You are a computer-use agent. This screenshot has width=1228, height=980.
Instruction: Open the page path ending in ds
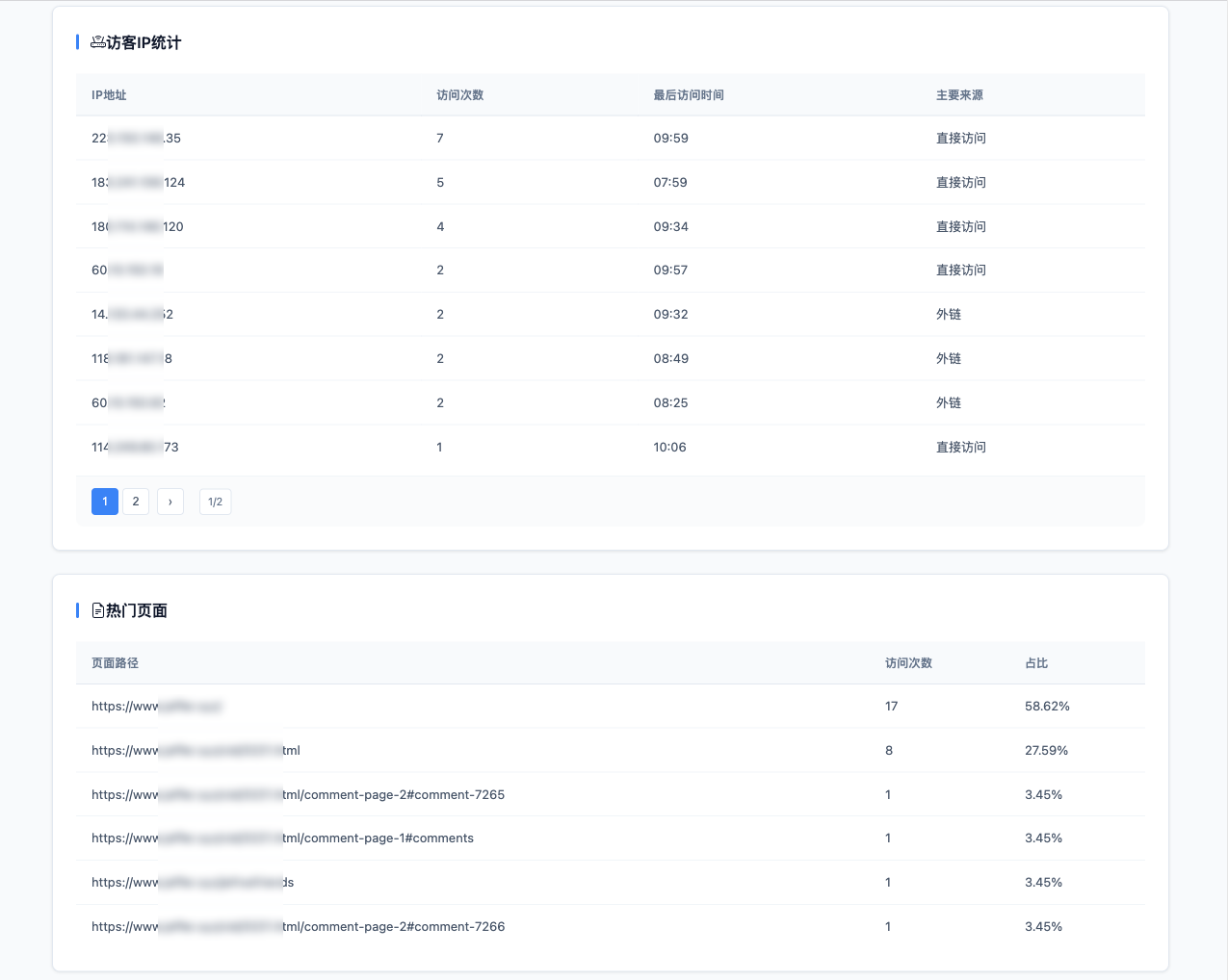[193, 883]
